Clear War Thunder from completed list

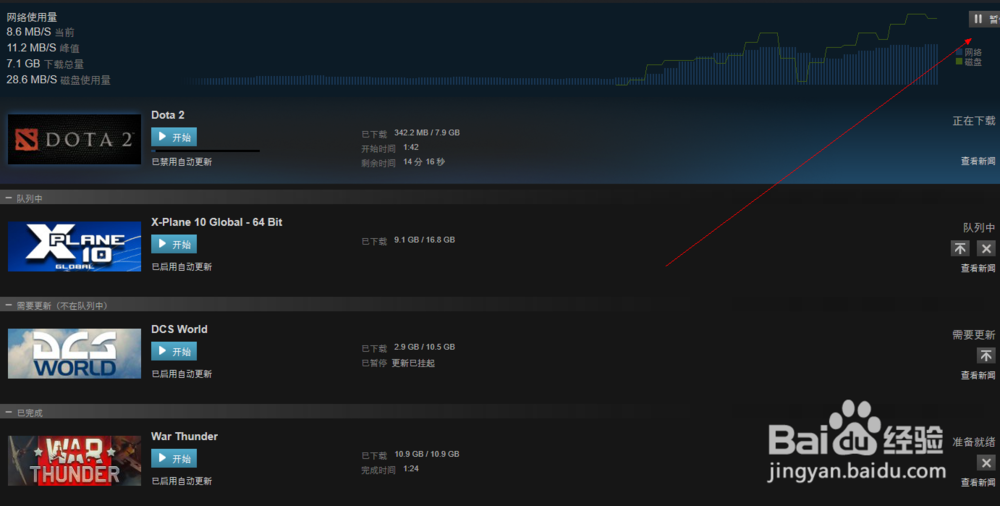click(986, 463)
